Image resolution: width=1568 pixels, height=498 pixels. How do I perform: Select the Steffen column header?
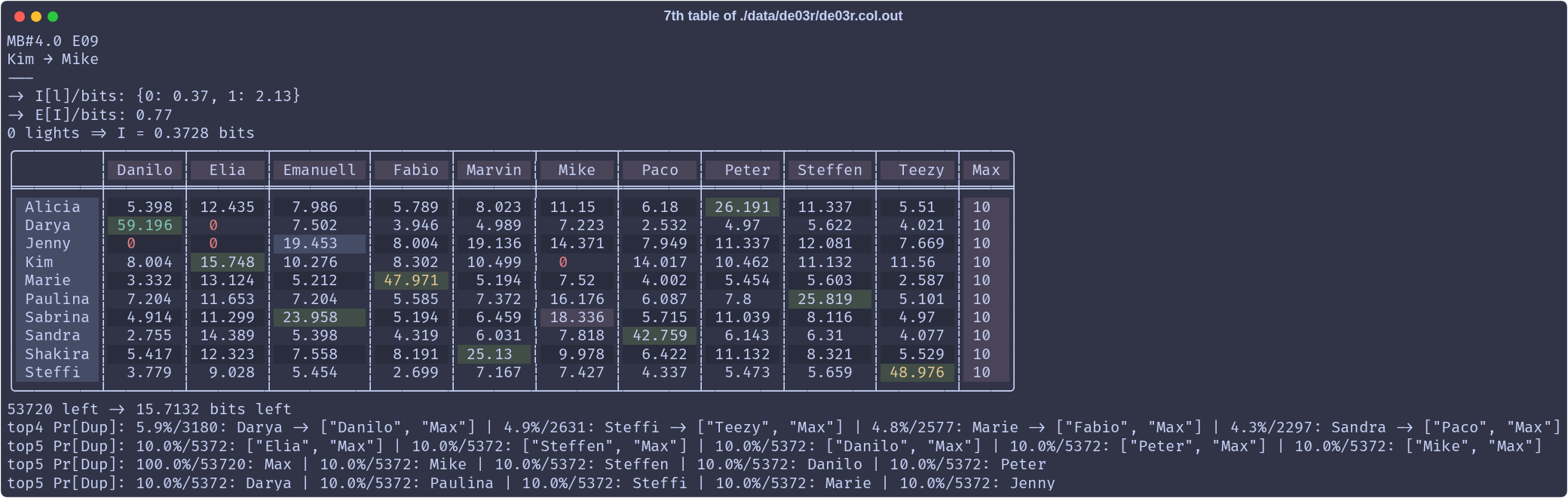click(x=830, y=171)
